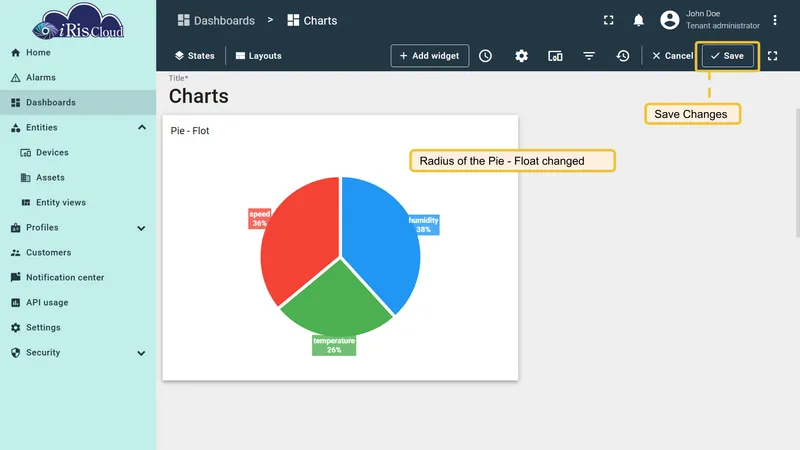Open the time window clock
The height and width of the screenshot is (450, 800).
[485, 56]
